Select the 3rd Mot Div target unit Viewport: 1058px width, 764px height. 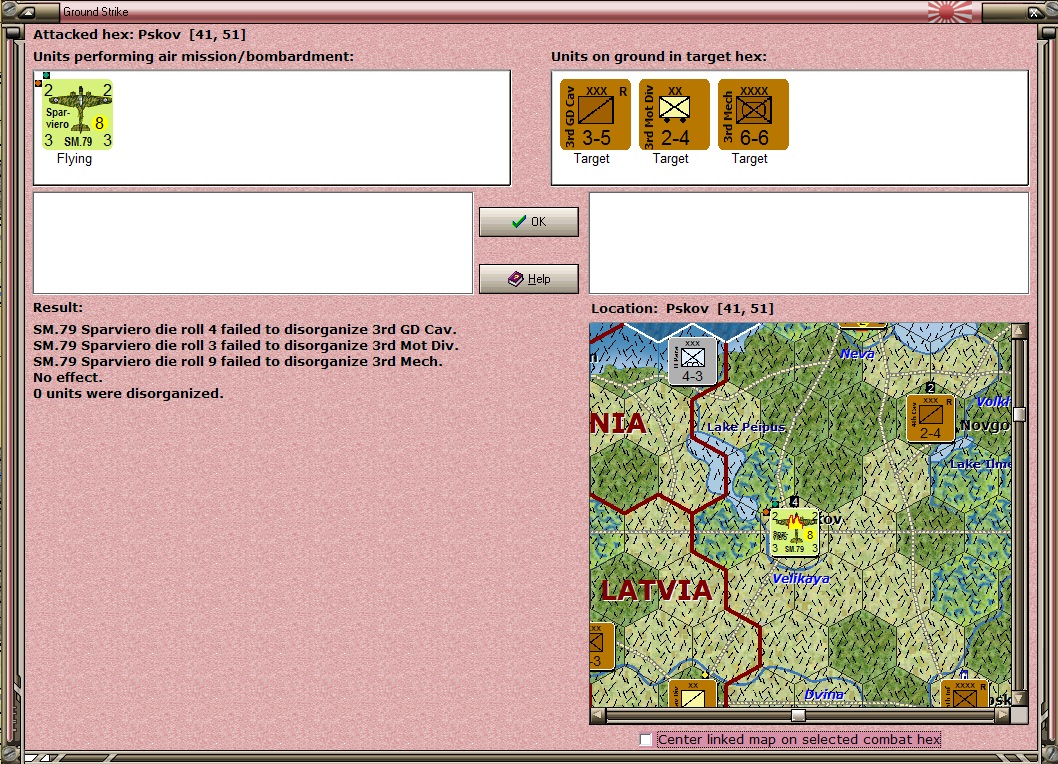click(x=674, y=114)
